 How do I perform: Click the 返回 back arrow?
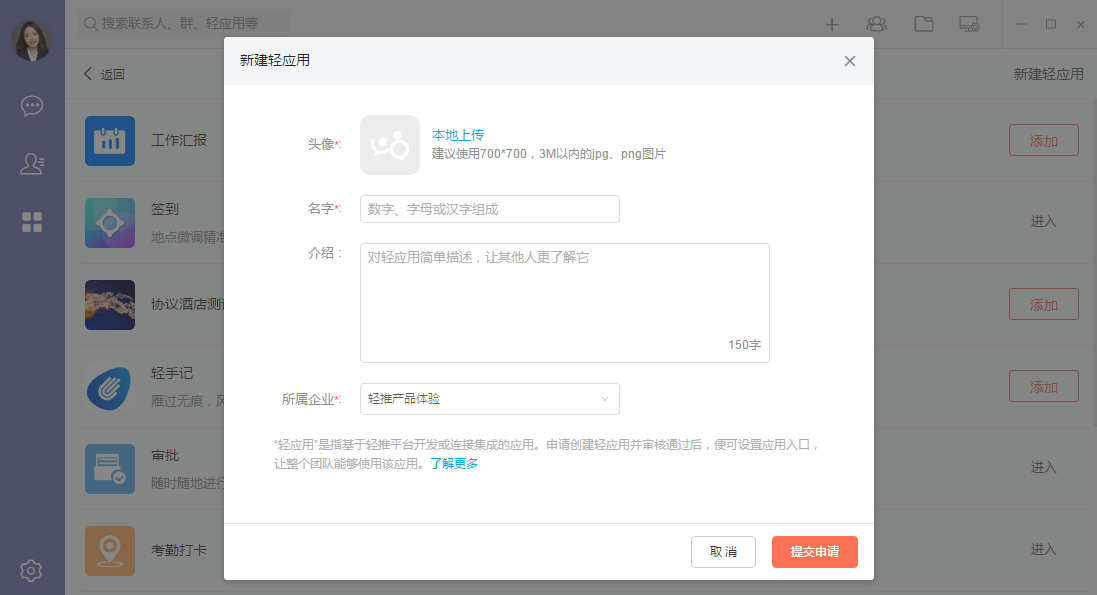98,73
